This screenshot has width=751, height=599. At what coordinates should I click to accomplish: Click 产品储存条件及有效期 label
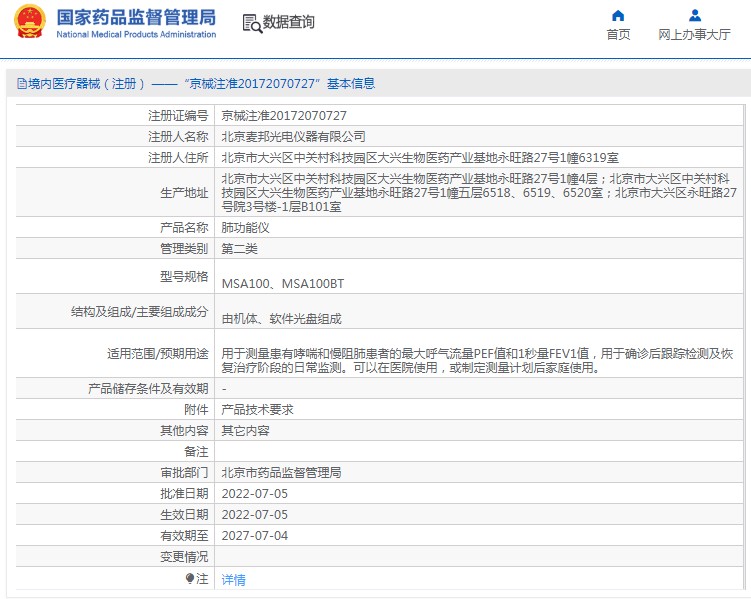pos(148,389)
